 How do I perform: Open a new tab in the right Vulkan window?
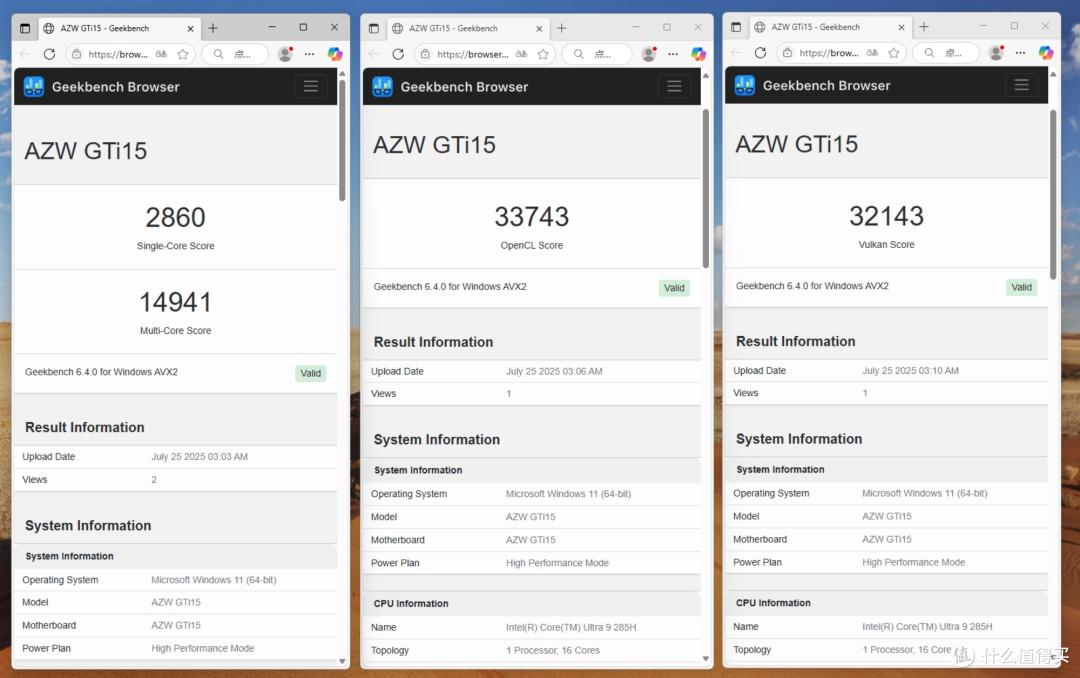[x=924, y=27]
